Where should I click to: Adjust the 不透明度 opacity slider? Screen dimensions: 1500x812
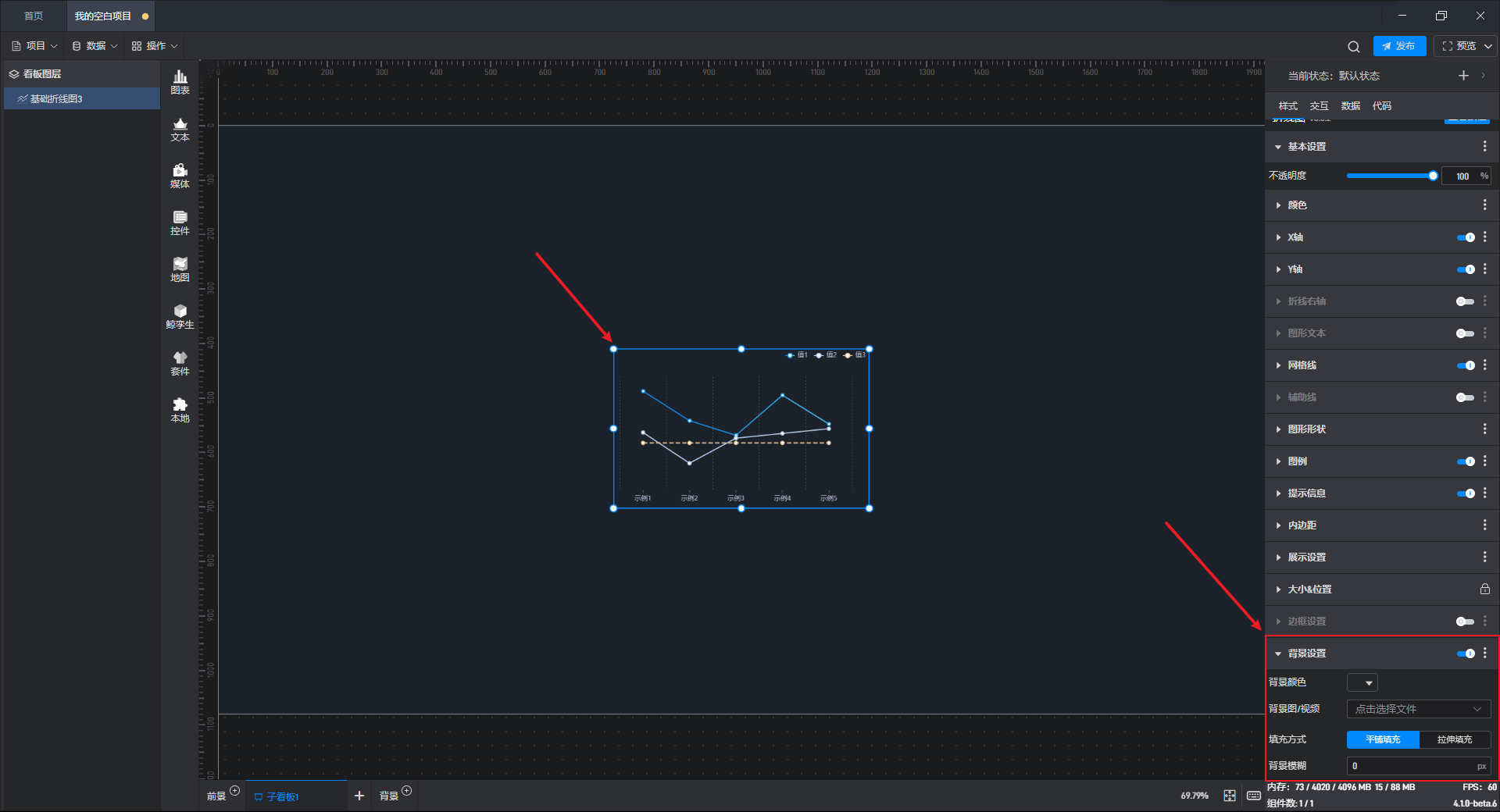(x=1391, y=176)
